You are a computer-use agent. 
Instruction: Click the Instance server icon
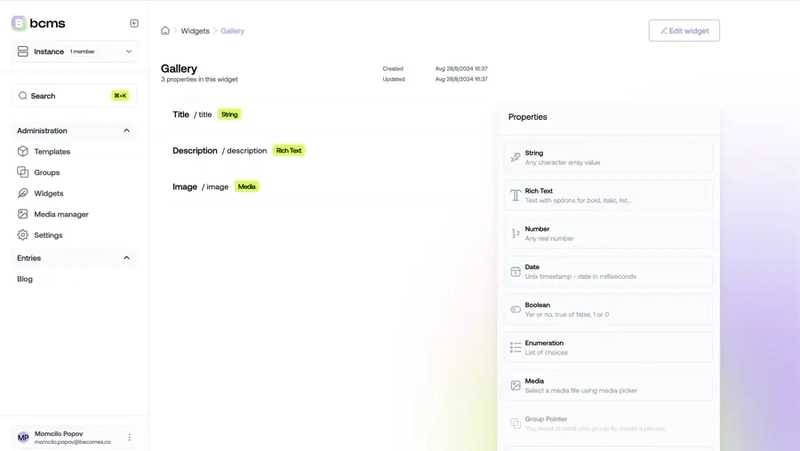click(x=23, y=51)
